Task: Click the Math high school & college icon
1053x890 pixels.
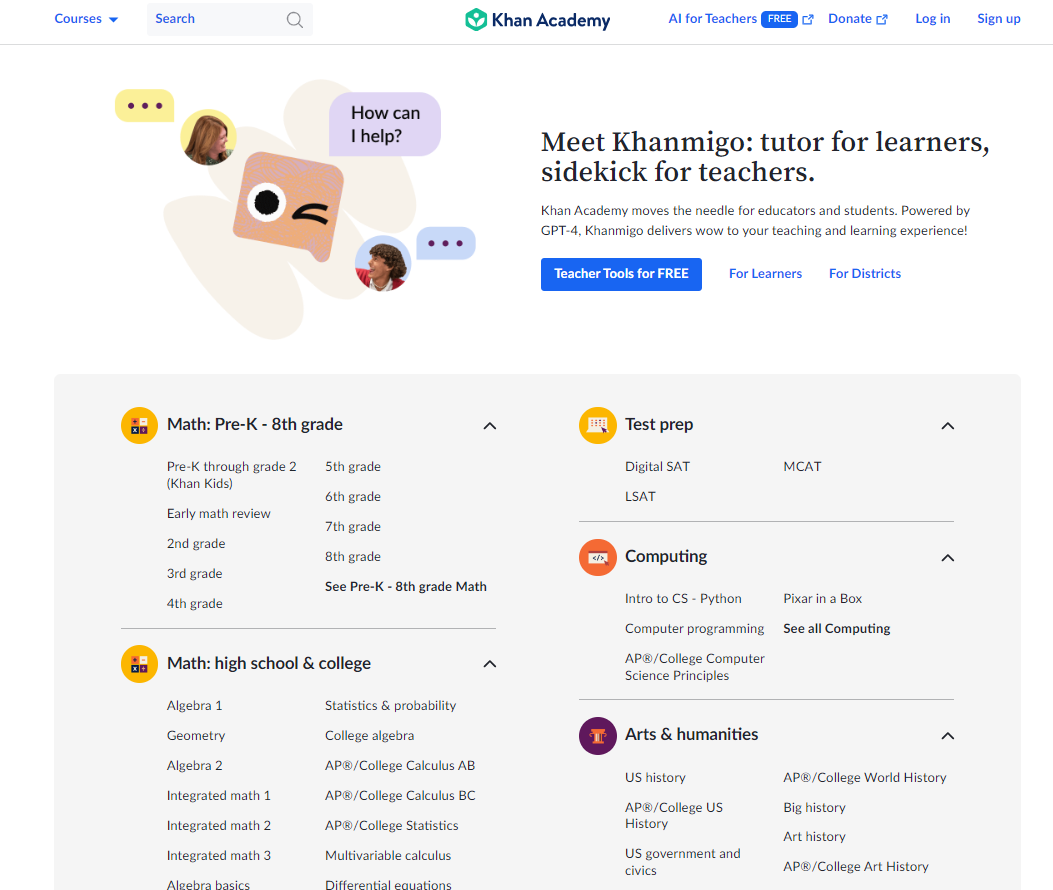Action: pos(139,664)
